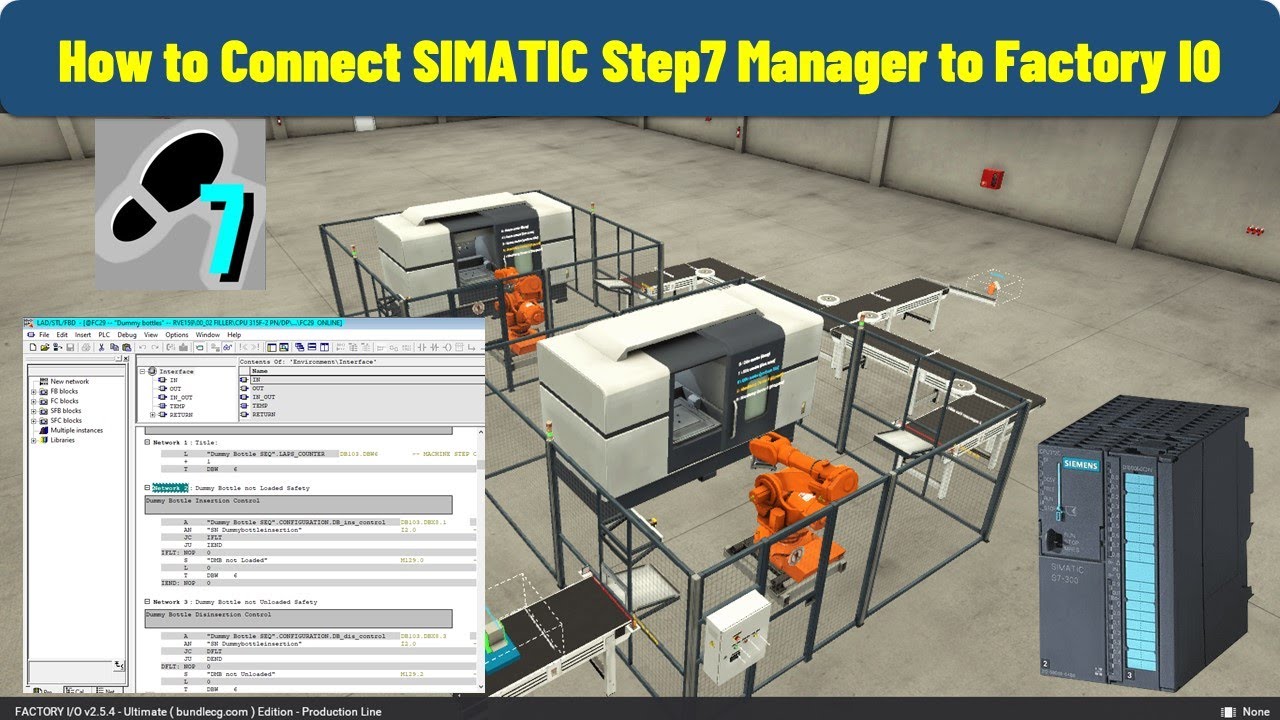This screenshot has height=720, width=1280.
Task: Print the open block
Action: (85, 346)
